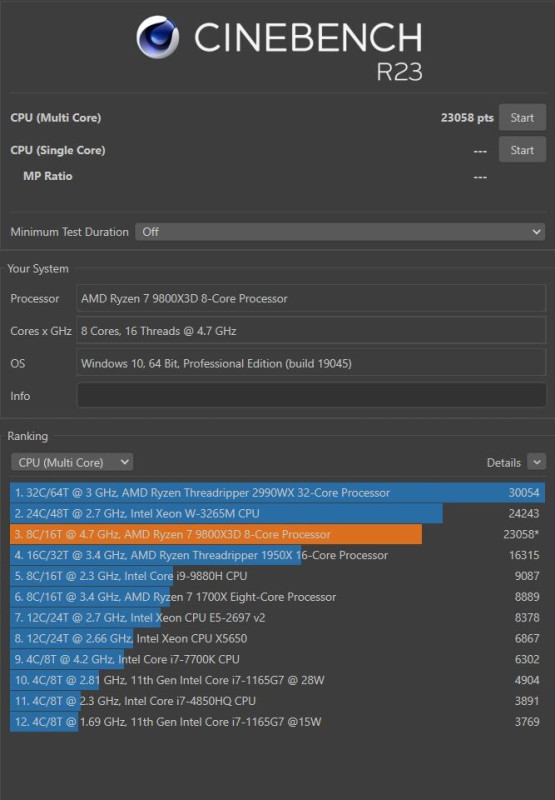555x800 pixels.
Task: Click the Info text field
Action: click(x=311, y=395)
